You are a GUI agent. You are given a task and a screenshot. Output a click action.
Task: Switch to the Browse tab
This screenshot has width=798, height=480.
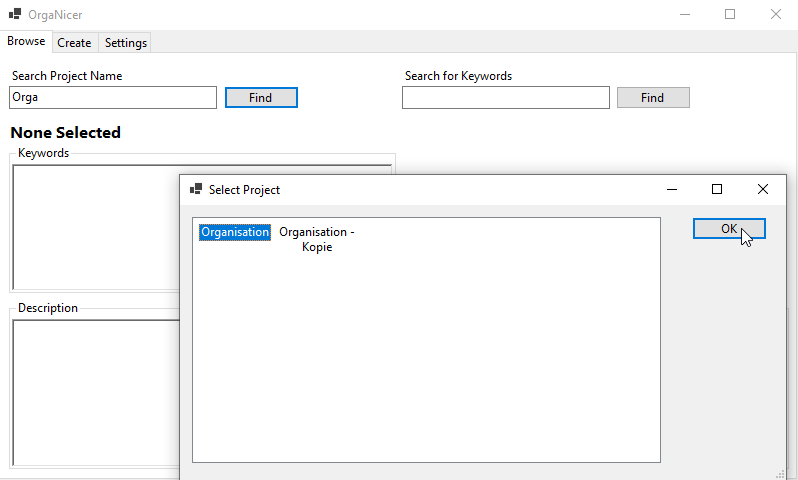[26, 42]
